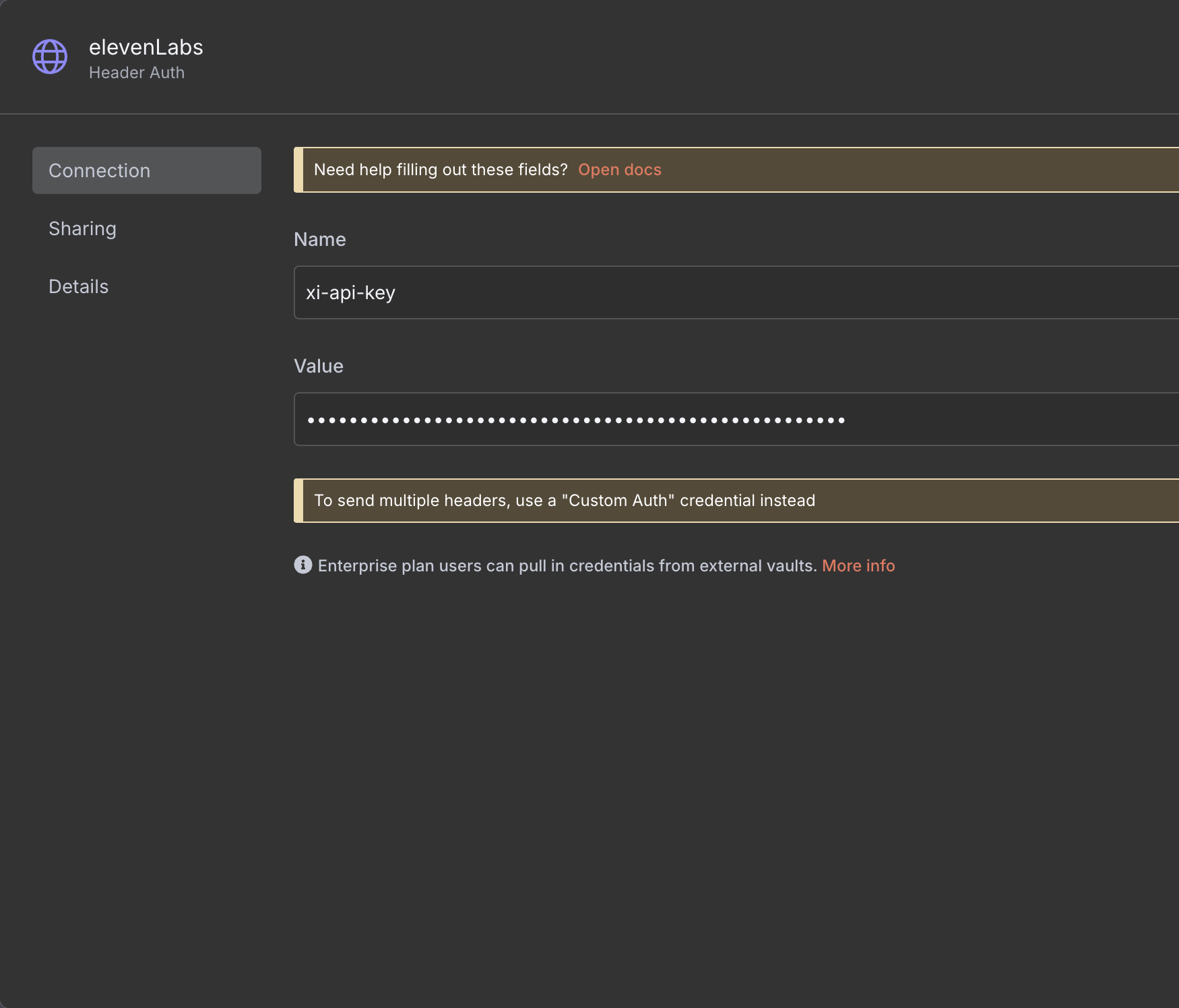Click the Enterprise plan external vaults text
Image resolution: width=1179 pixels, height=1008 pixels.
567,565
